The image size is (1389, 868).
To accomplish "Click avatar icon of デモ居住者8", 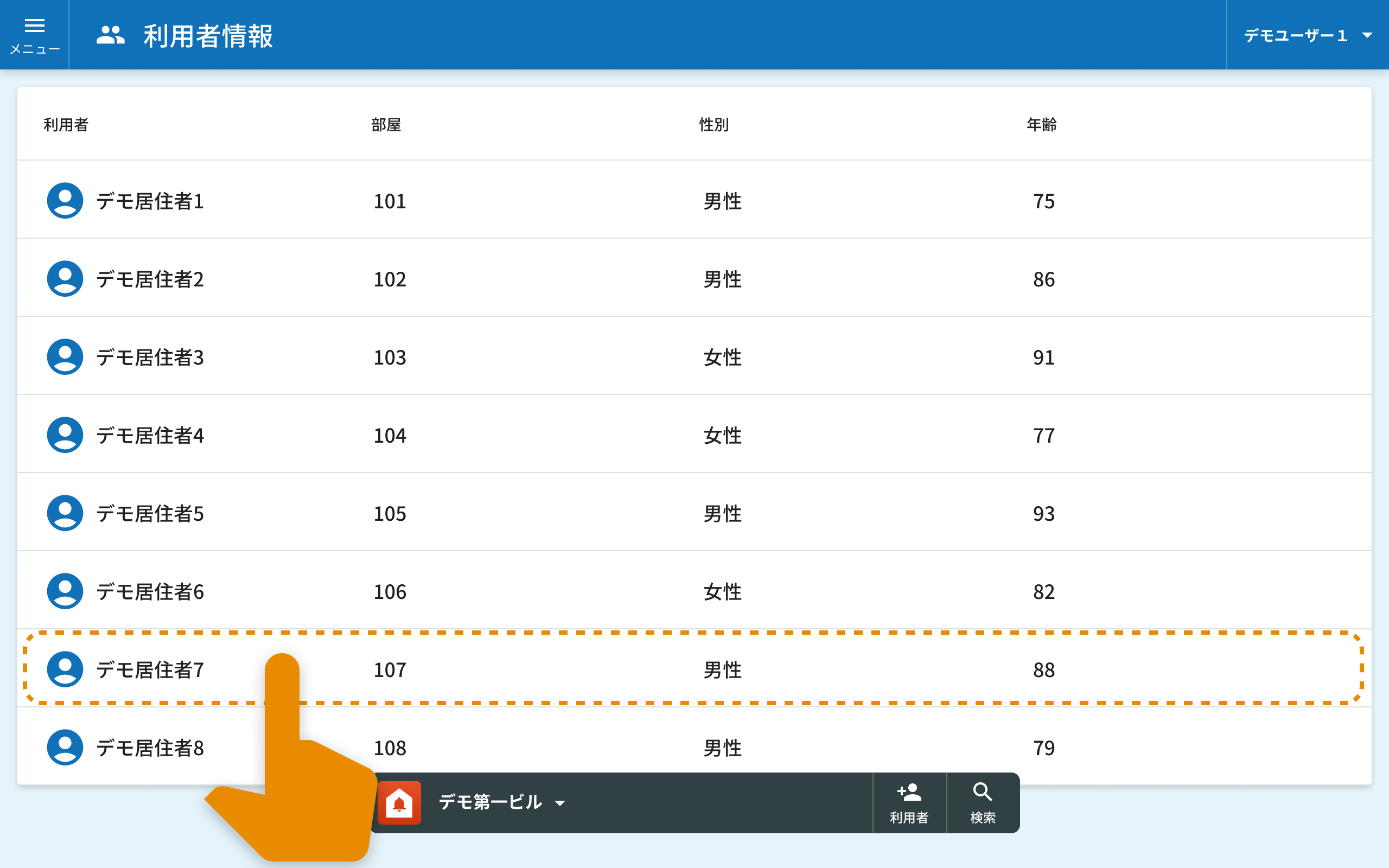I will pos(65,748).
